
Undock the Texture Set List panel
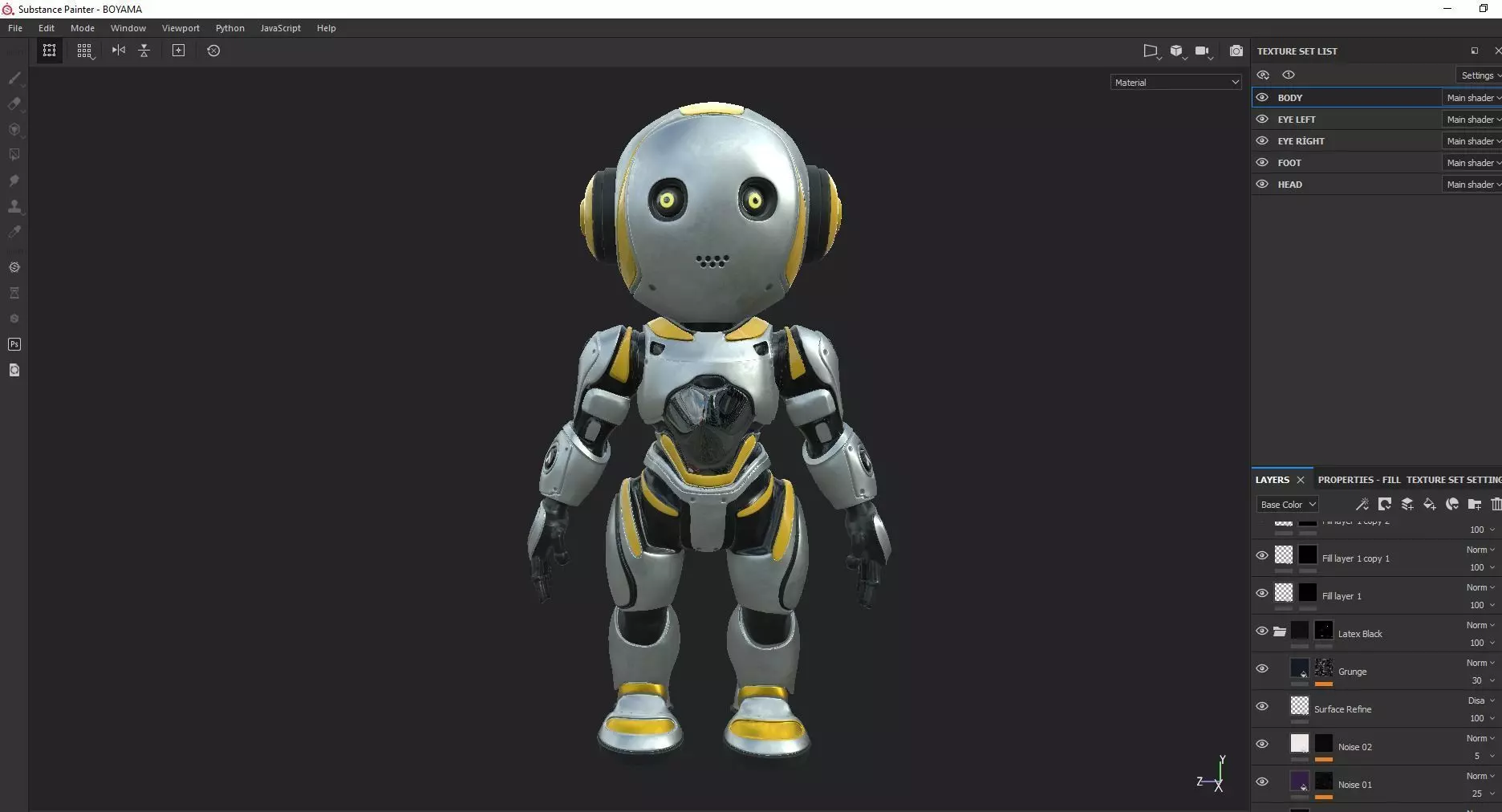click(1475, 51)
